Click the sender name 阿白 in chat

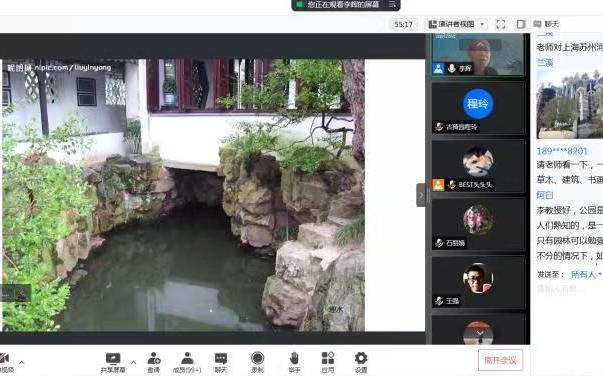[545, 195]
